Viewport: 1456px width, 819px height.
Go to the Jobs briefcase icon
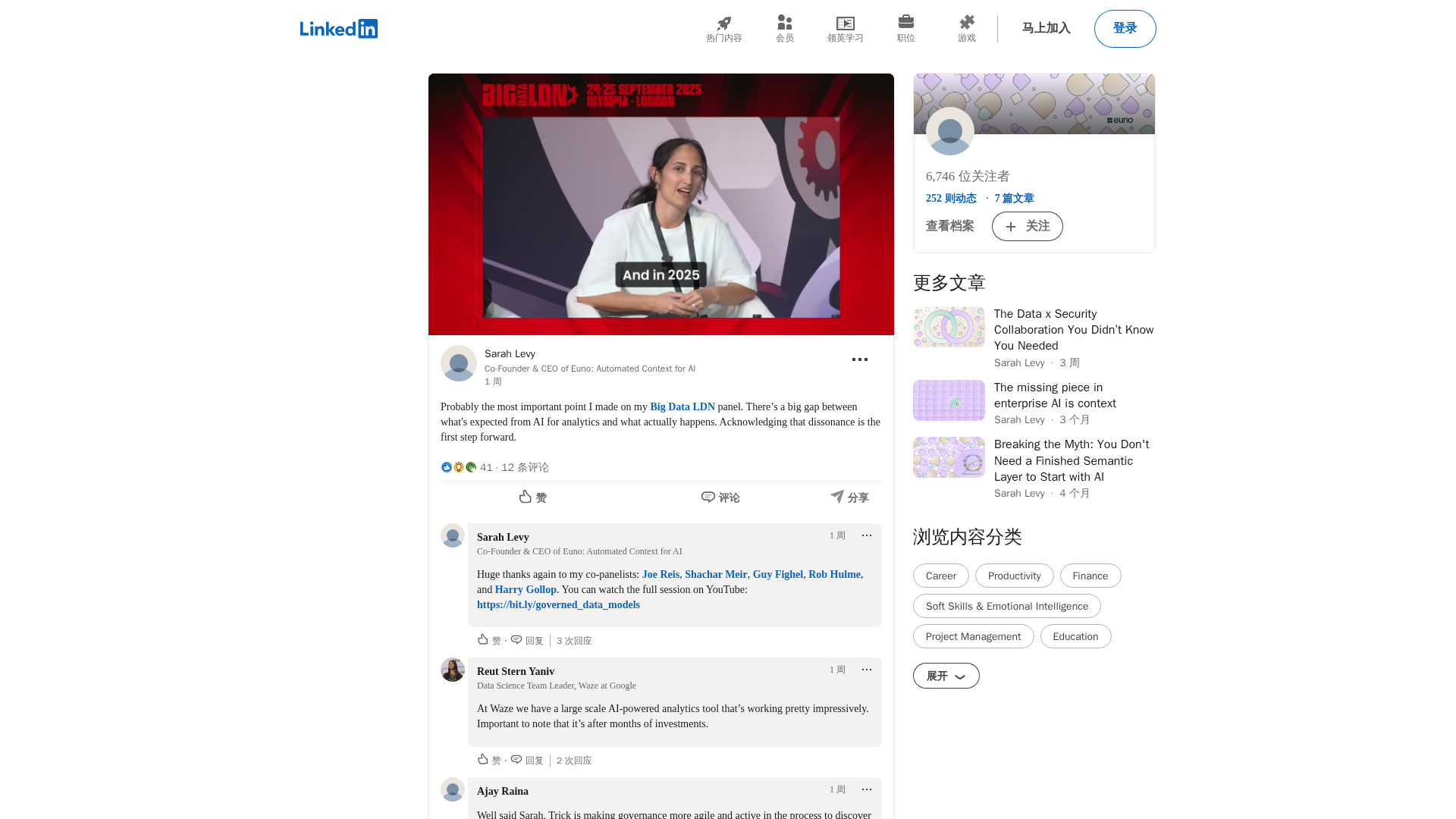click(x=905, y=22)
